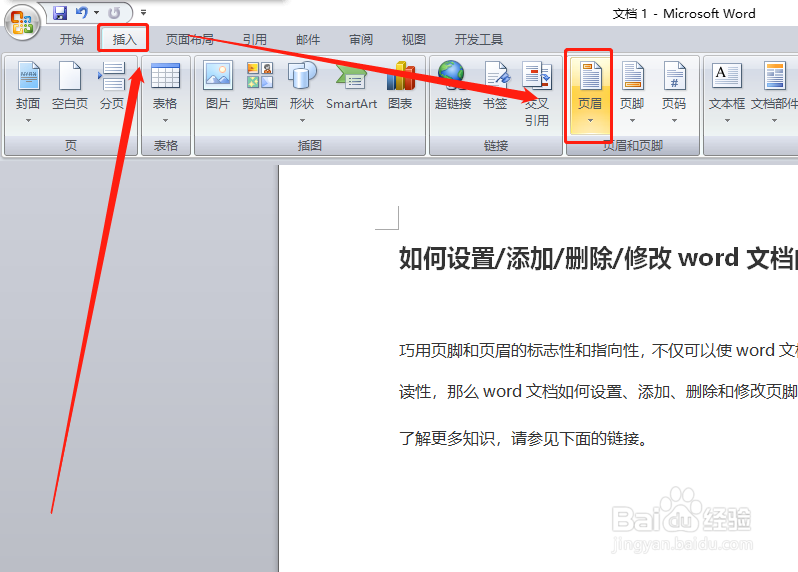
Task: Insert a cover page (封面)
Action: pos(28,85)
